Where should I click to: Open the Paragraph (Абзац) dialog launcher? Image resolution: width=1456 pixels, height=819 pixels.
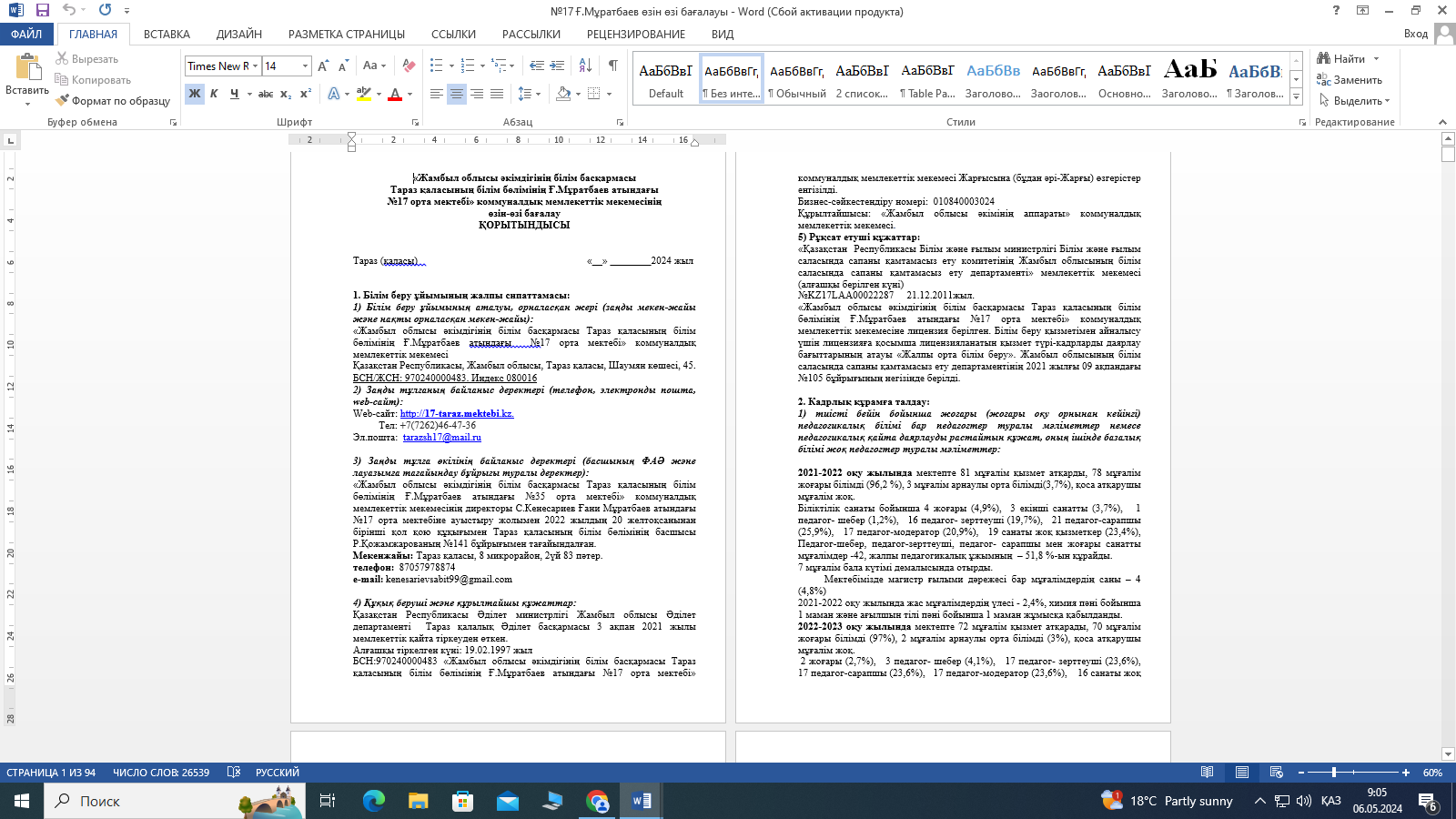620,122
